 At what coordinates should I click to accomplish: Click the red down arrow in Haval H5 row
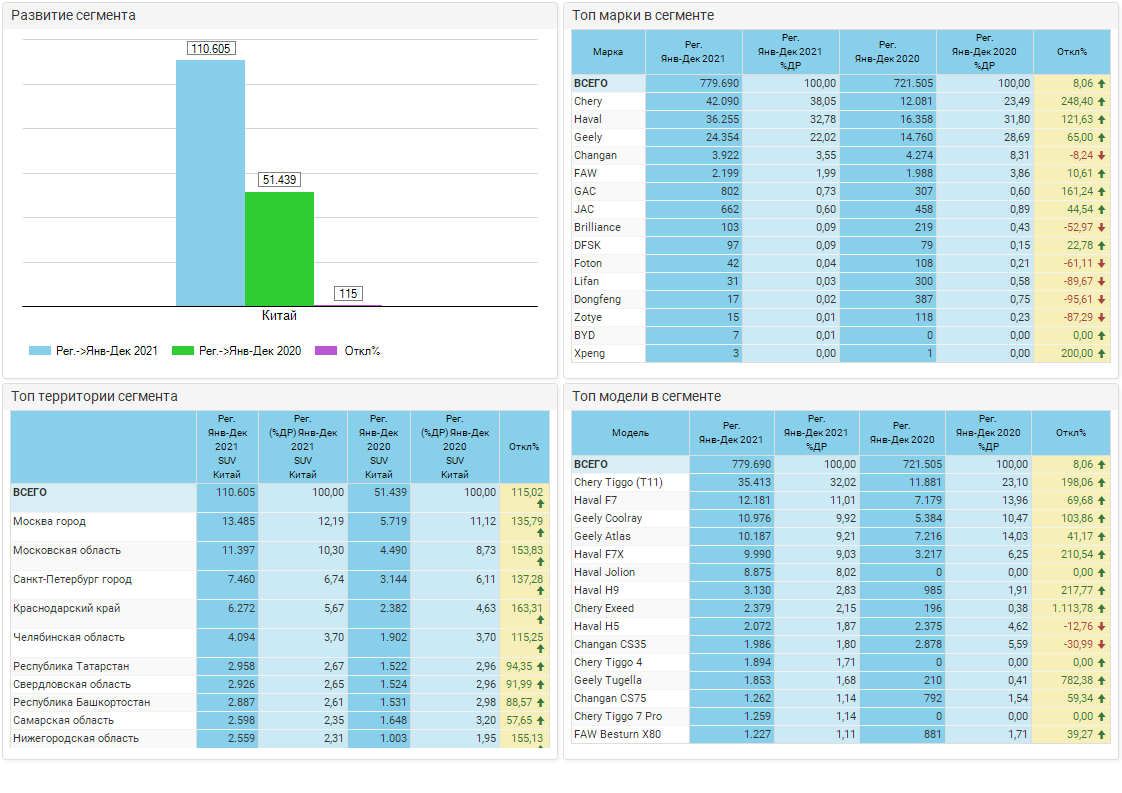click(x=1101, y=627)
